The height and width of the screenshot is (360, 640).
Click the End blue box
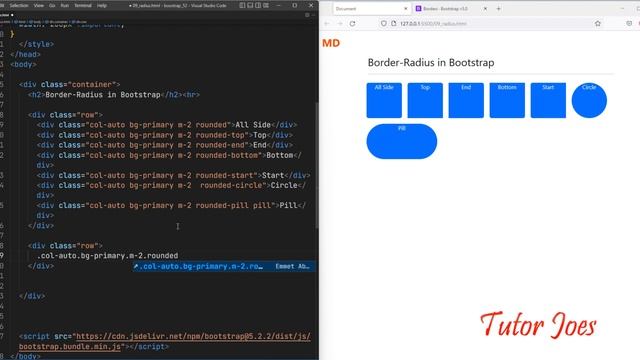(466, 100)
